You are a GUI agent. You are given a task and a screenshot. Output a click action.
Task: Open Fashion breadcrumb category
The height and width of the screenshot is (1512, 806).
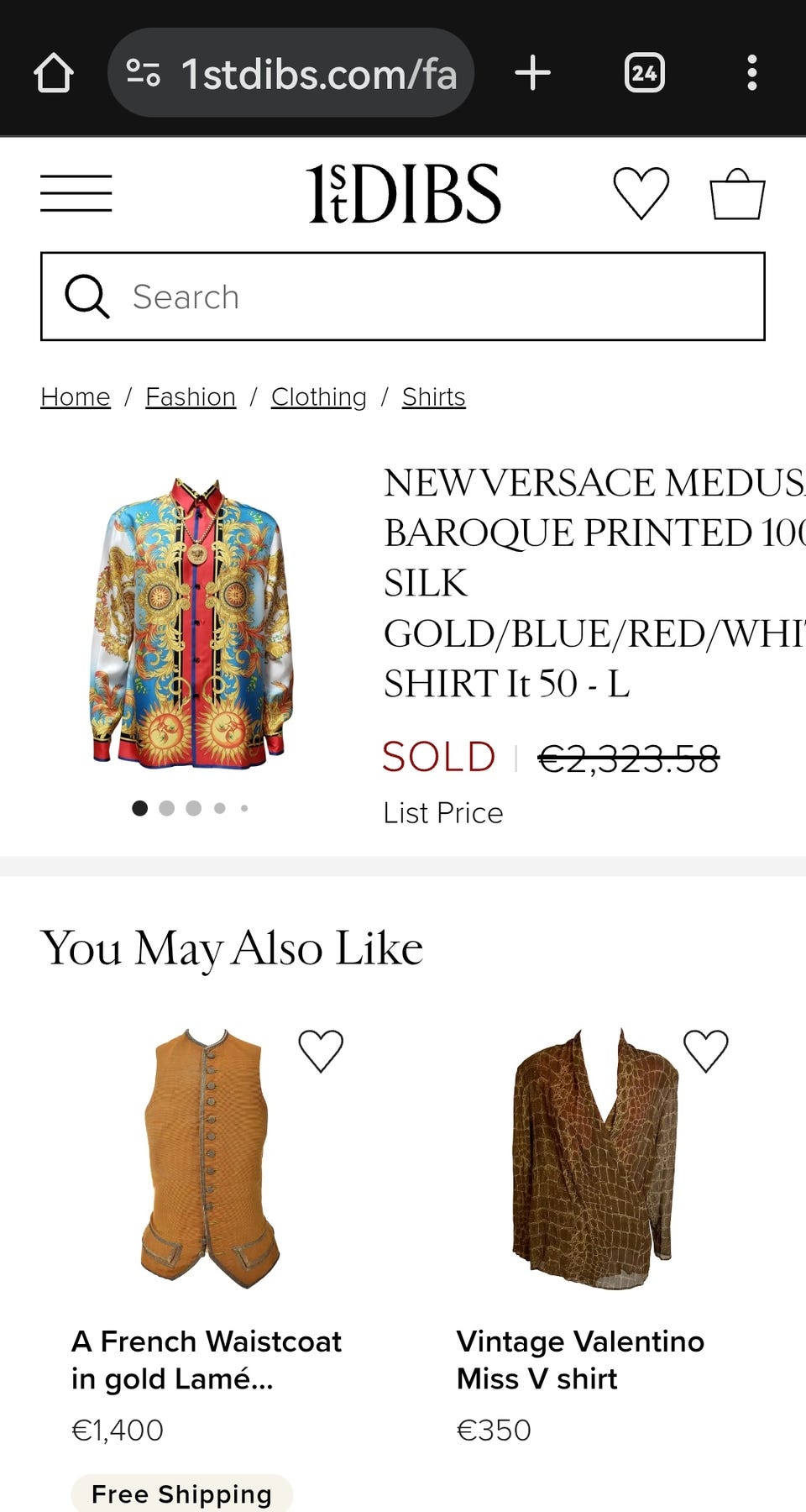191,396
